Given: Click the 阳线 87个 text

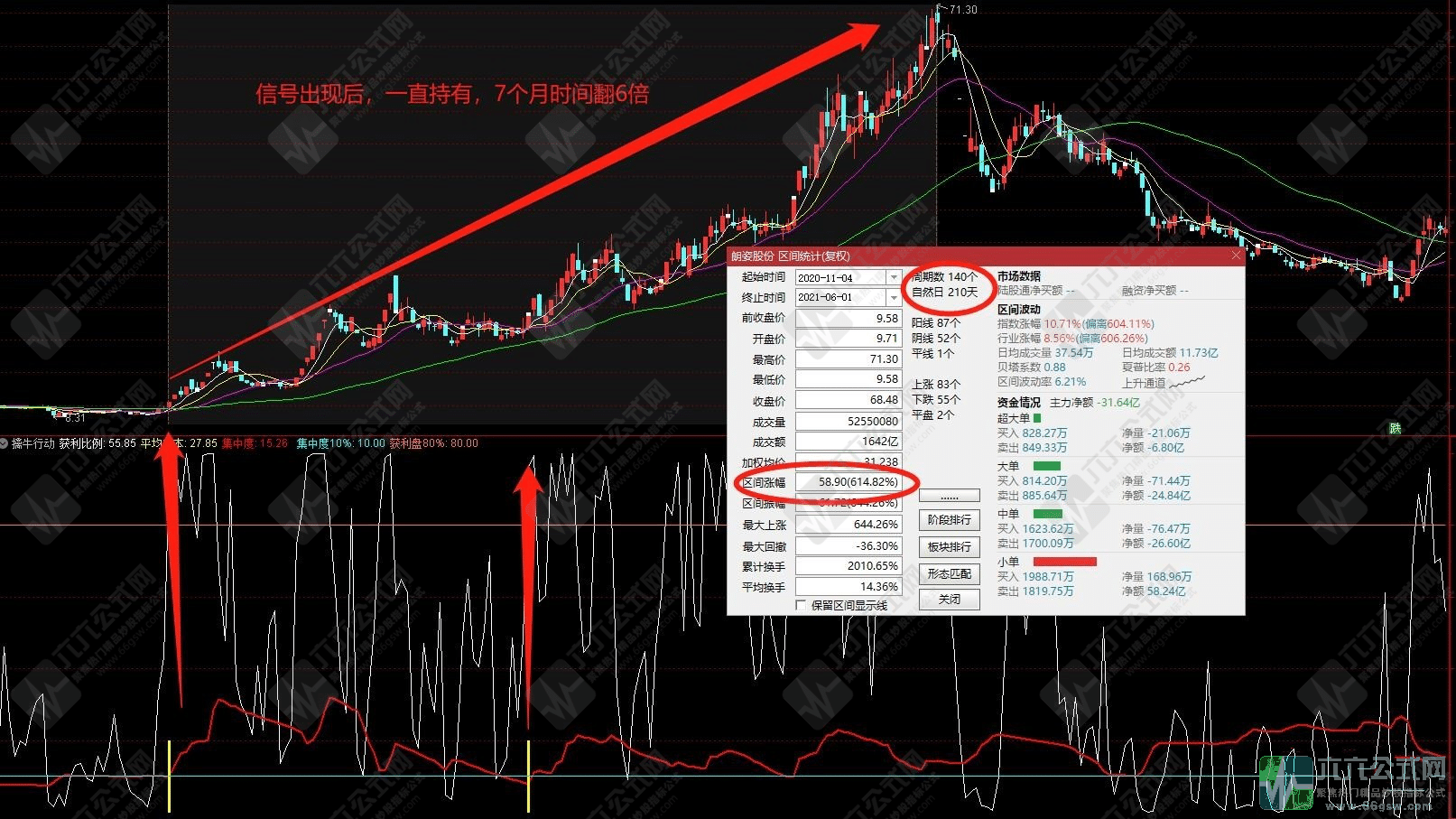Looking at the screenshot, I should point(936,322).
